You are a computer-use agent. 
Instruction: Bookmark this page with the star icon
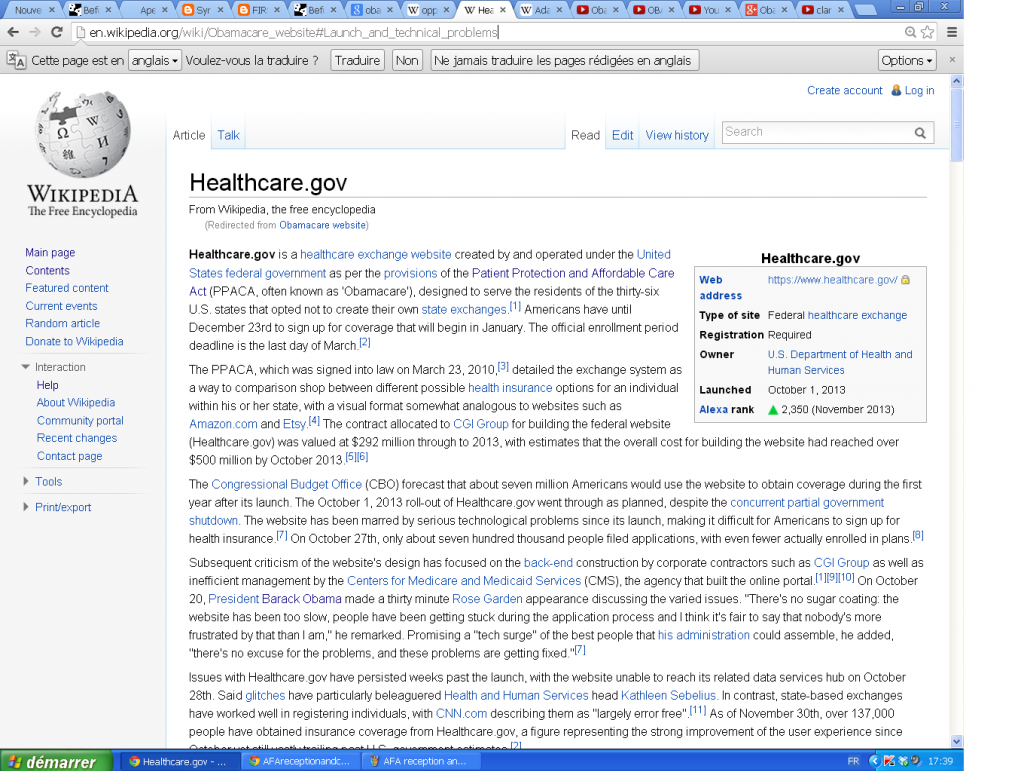tap(927, 32)
